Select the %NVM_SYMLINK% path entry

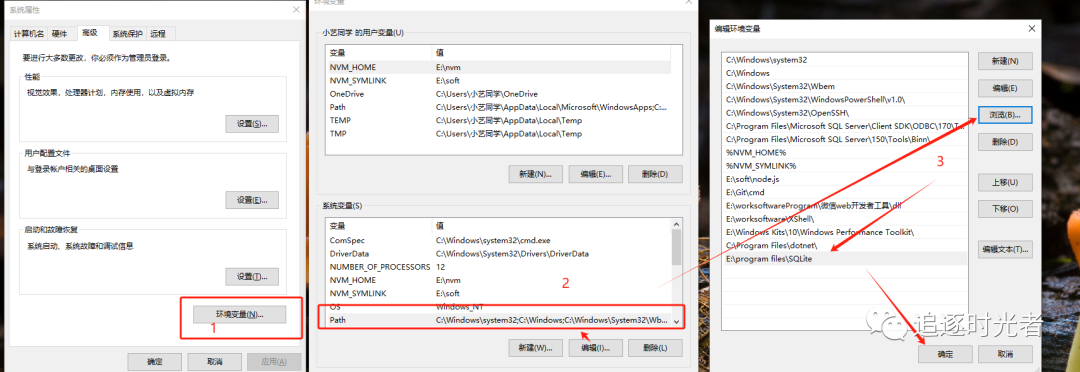[844, 165]
